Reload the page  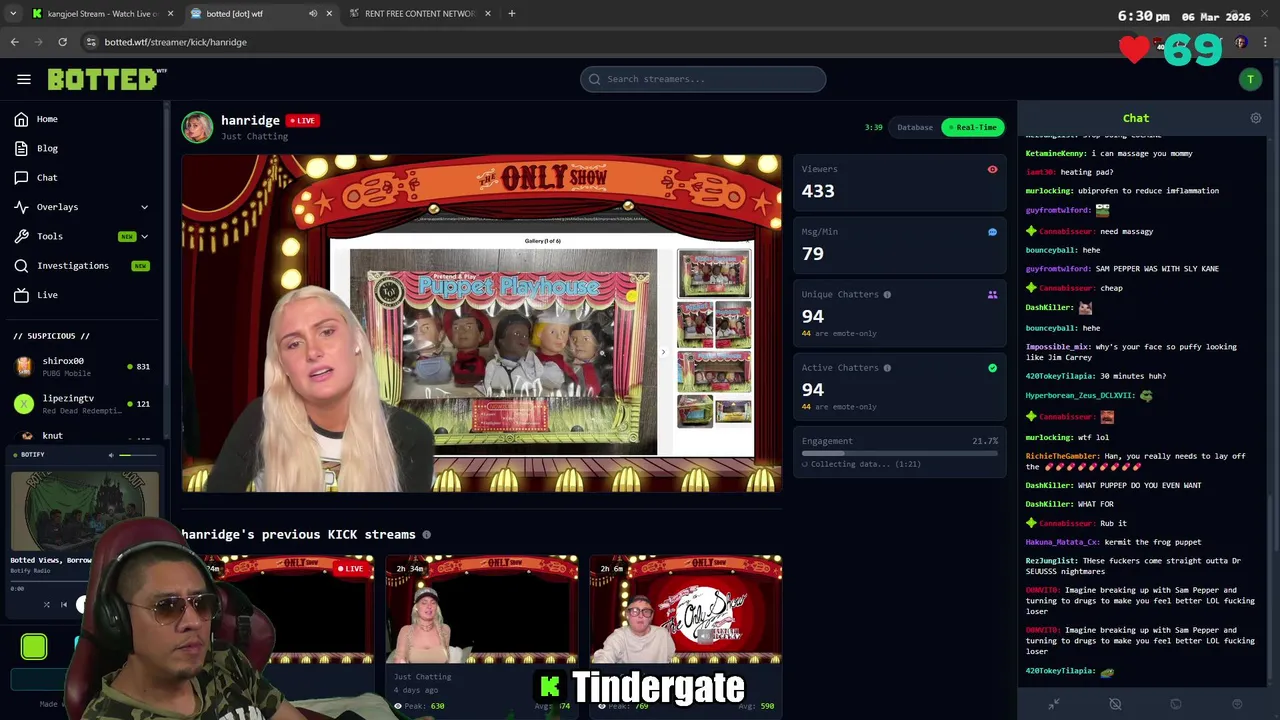click(x=62, y=42)
